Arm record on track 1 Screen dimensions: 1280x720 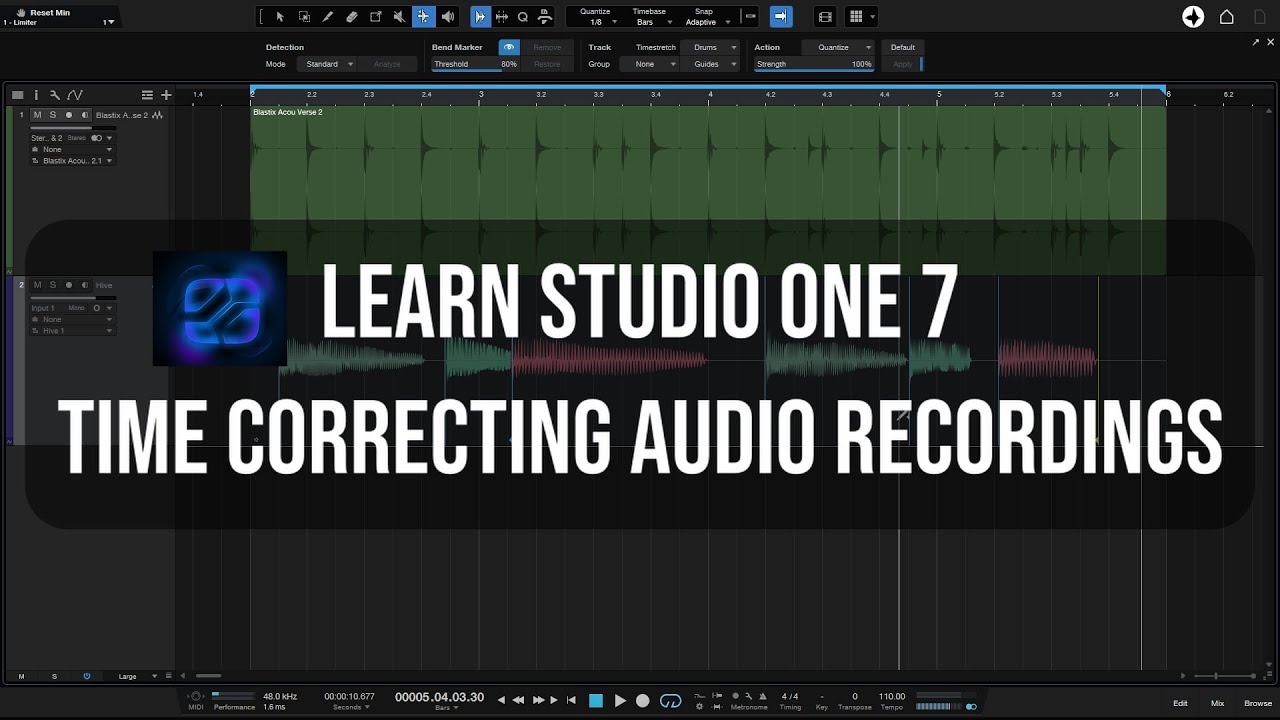[69, 115]
